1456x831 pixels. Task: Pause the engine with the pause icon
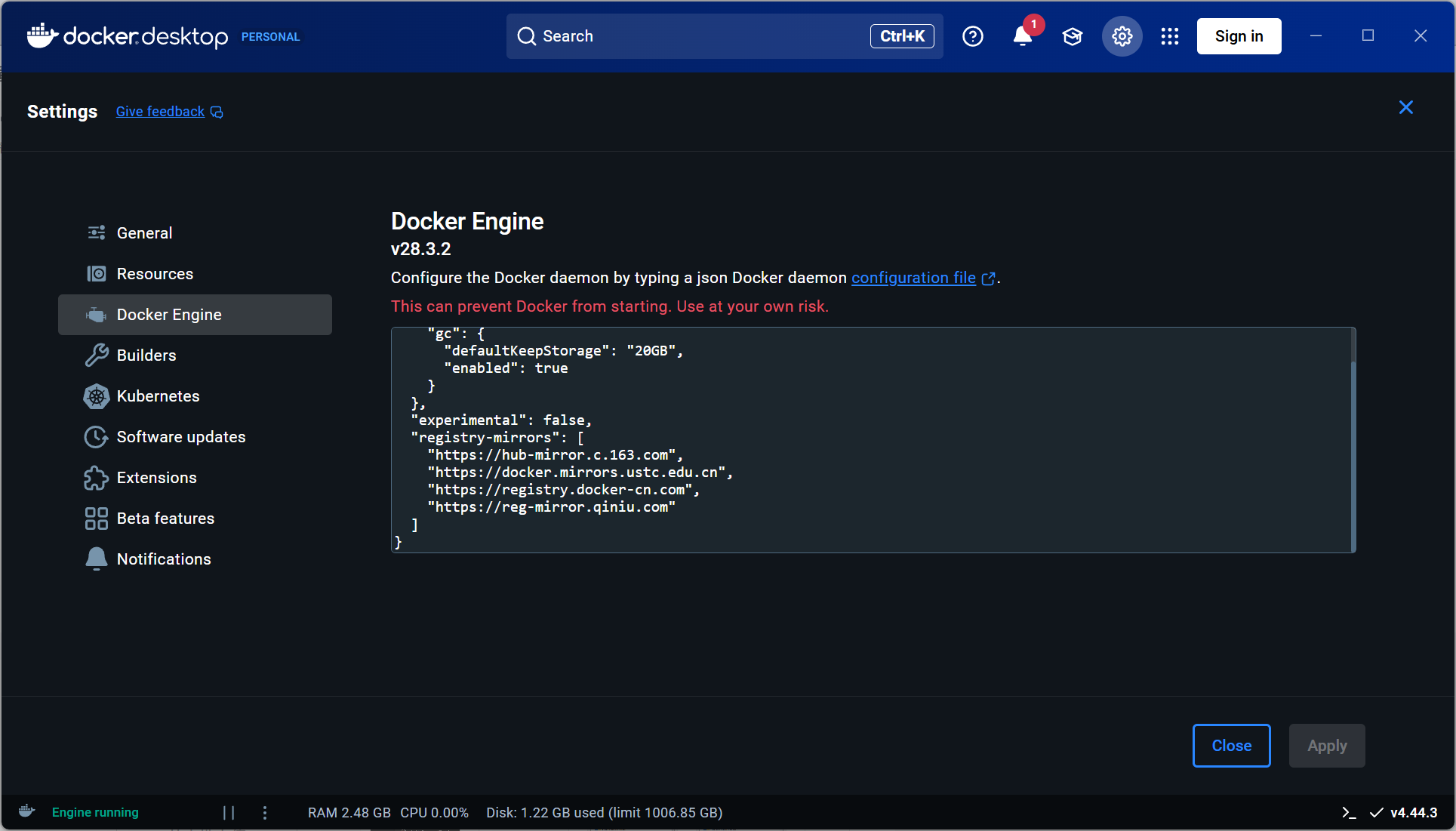(229, 813)
